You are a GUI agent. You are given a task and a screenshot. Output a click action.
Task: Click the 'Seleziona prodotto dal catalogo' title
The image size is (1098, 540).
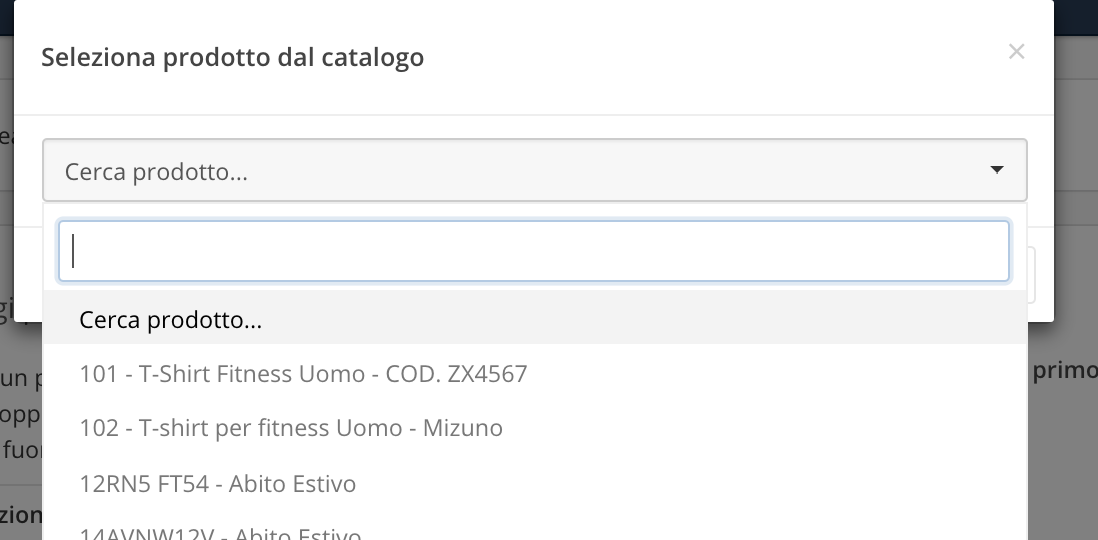pyautogui.click(x=232, y=57)
